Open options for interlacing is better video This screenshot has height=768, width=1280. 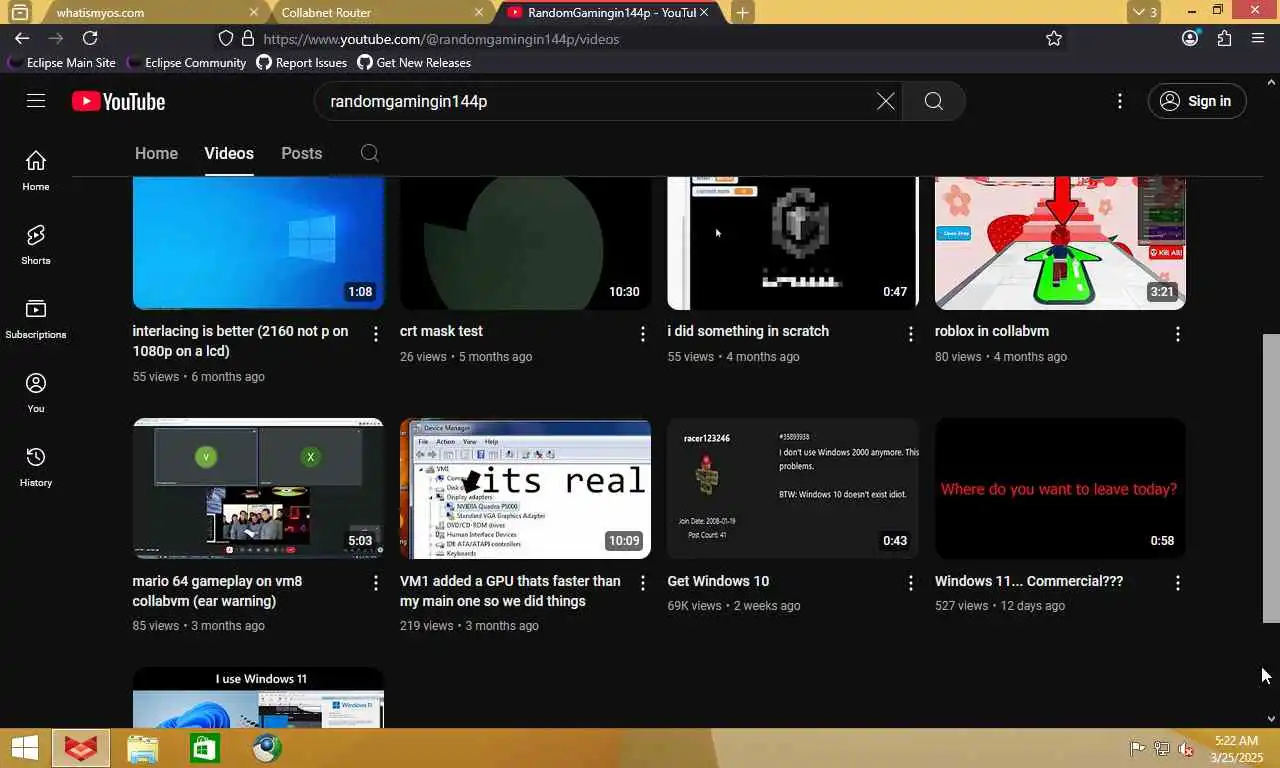click(x=376, y=334)
